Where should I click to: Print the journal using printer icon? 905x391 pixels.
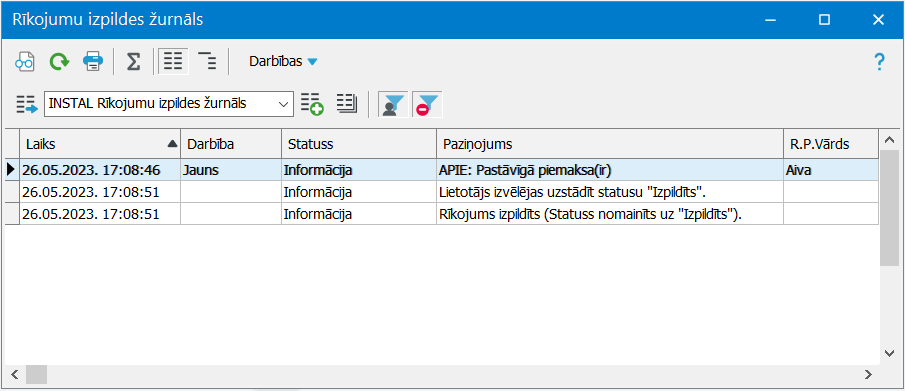(93, 61)
